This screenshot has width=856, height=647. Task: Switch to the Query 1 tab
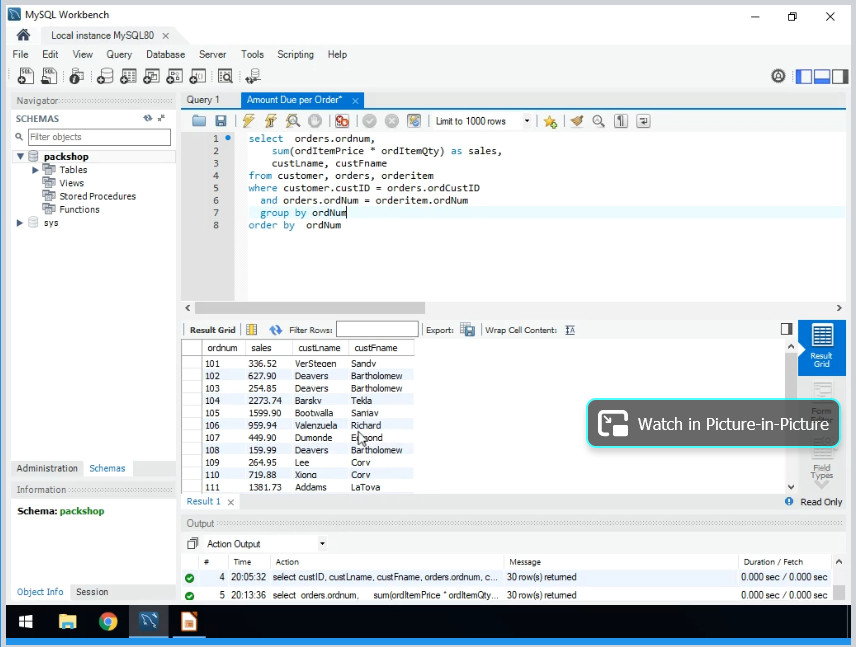(203, 100)
